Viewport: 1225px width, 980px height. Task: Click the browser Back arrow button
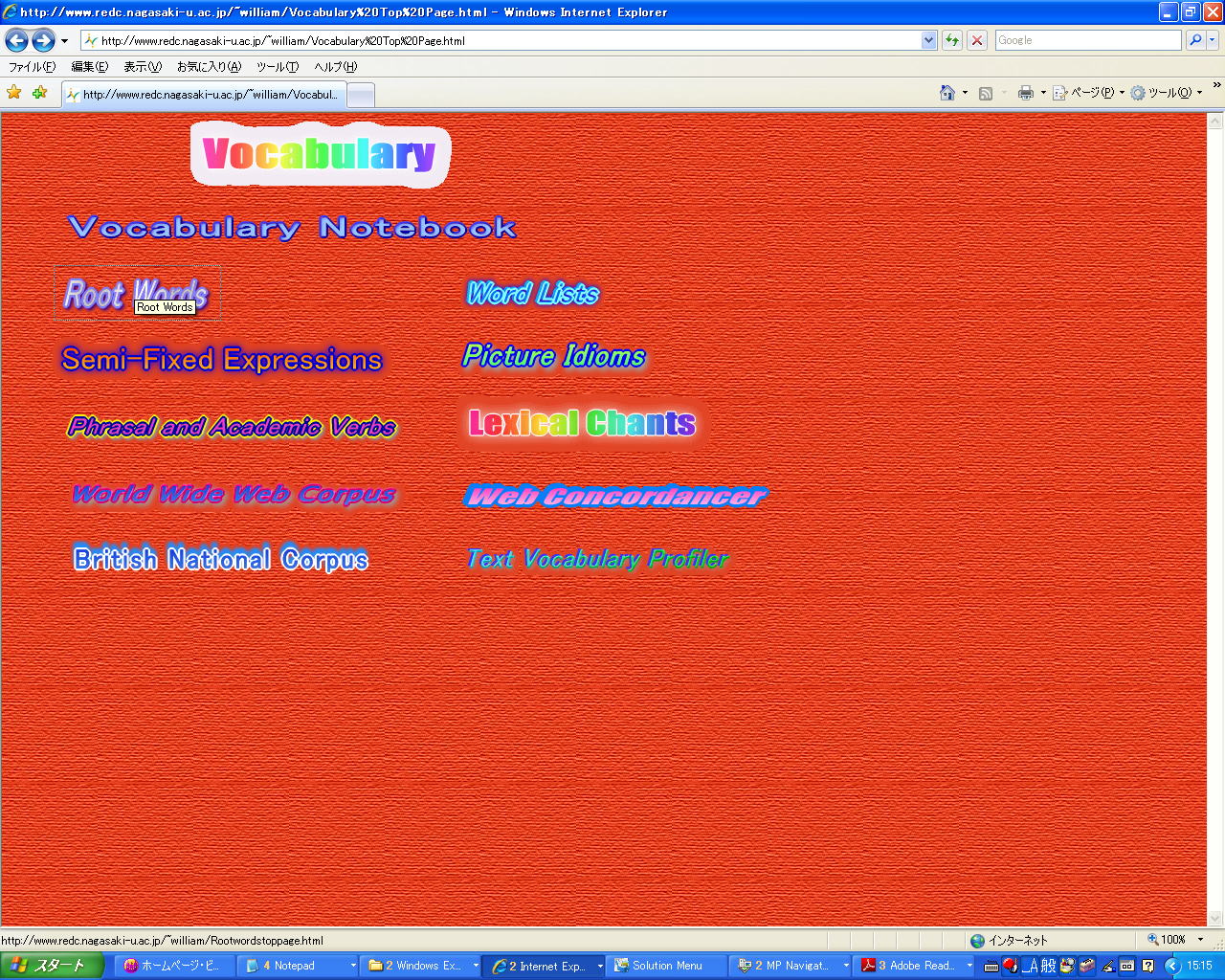pos(16,40)
